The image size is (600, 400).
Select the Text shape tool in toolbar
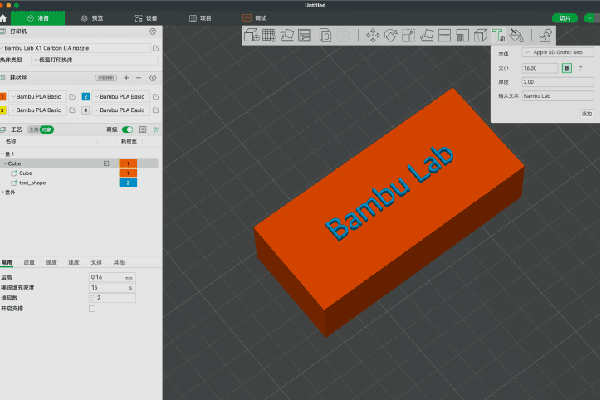497,36
